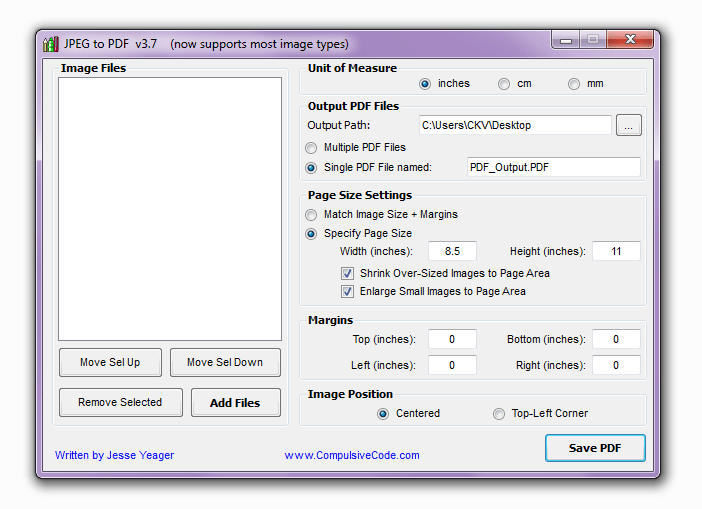This screenshot has width=702, height=509.
Task: Select Match Image Size + Margins
Action: [x=311, y=215]
